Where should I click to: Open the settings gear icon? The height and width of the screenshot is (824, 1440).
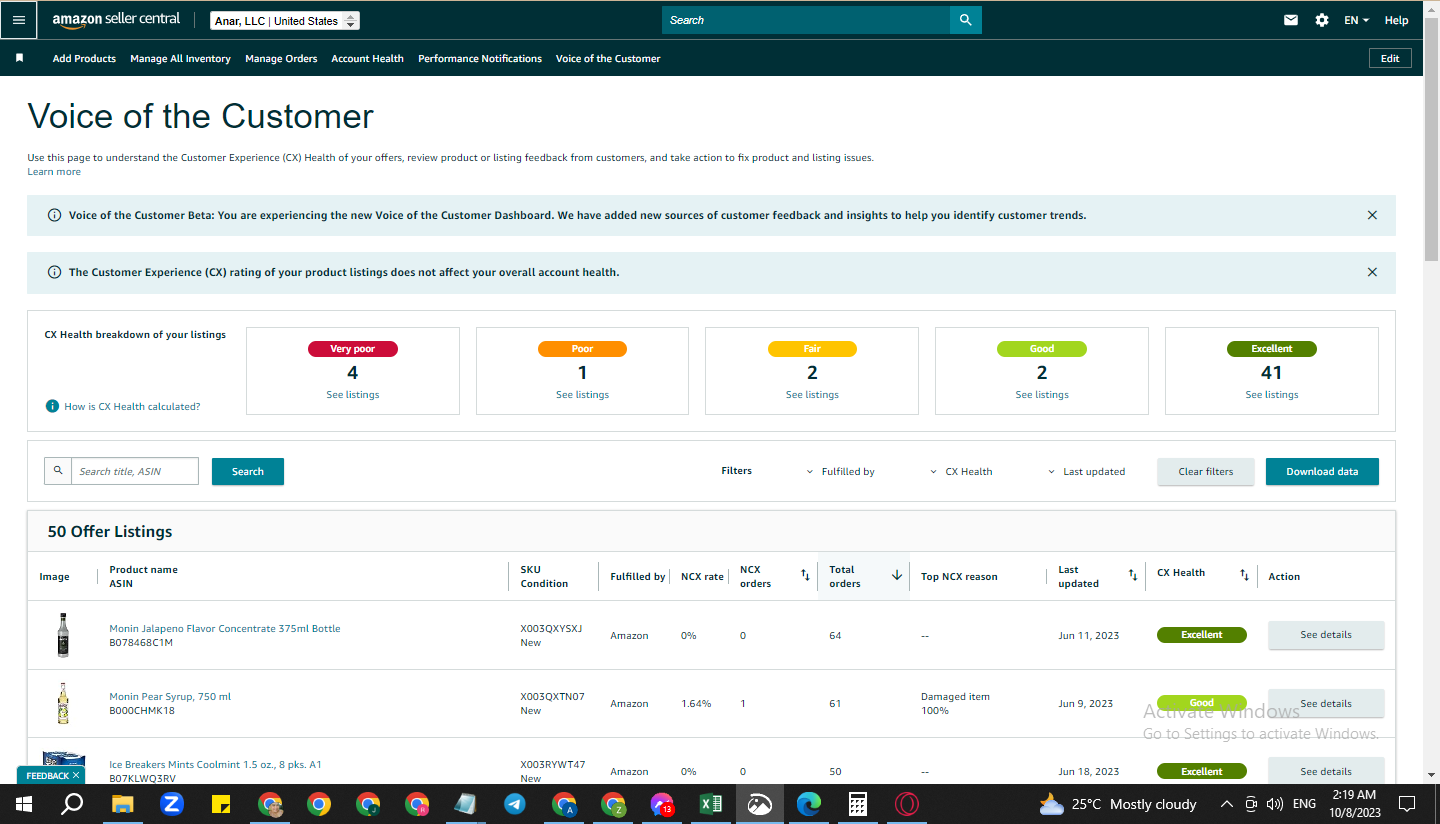[x=1322, y=20]
